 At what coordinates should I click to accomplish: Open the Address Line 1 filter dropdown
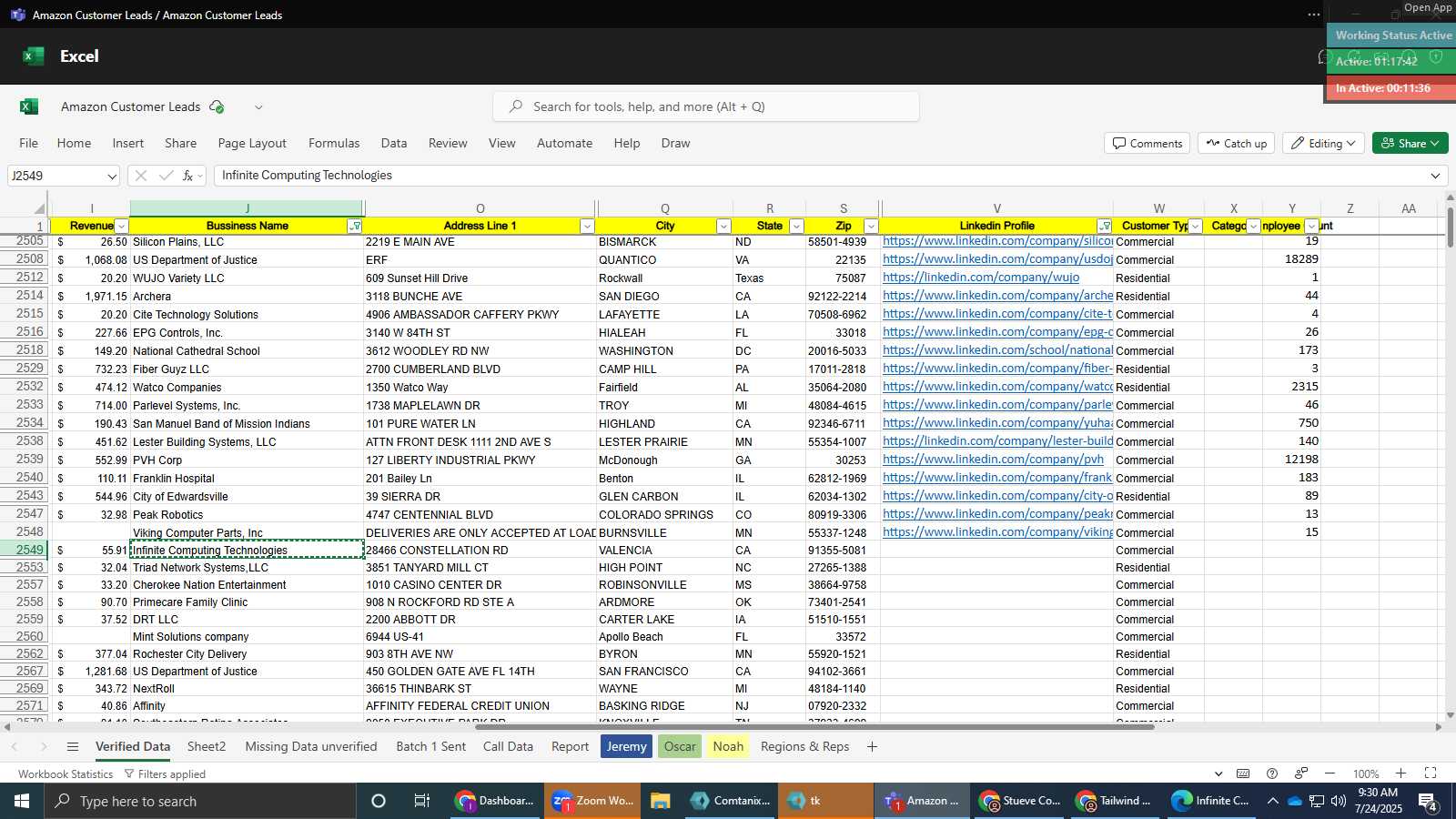click(587, 227)
